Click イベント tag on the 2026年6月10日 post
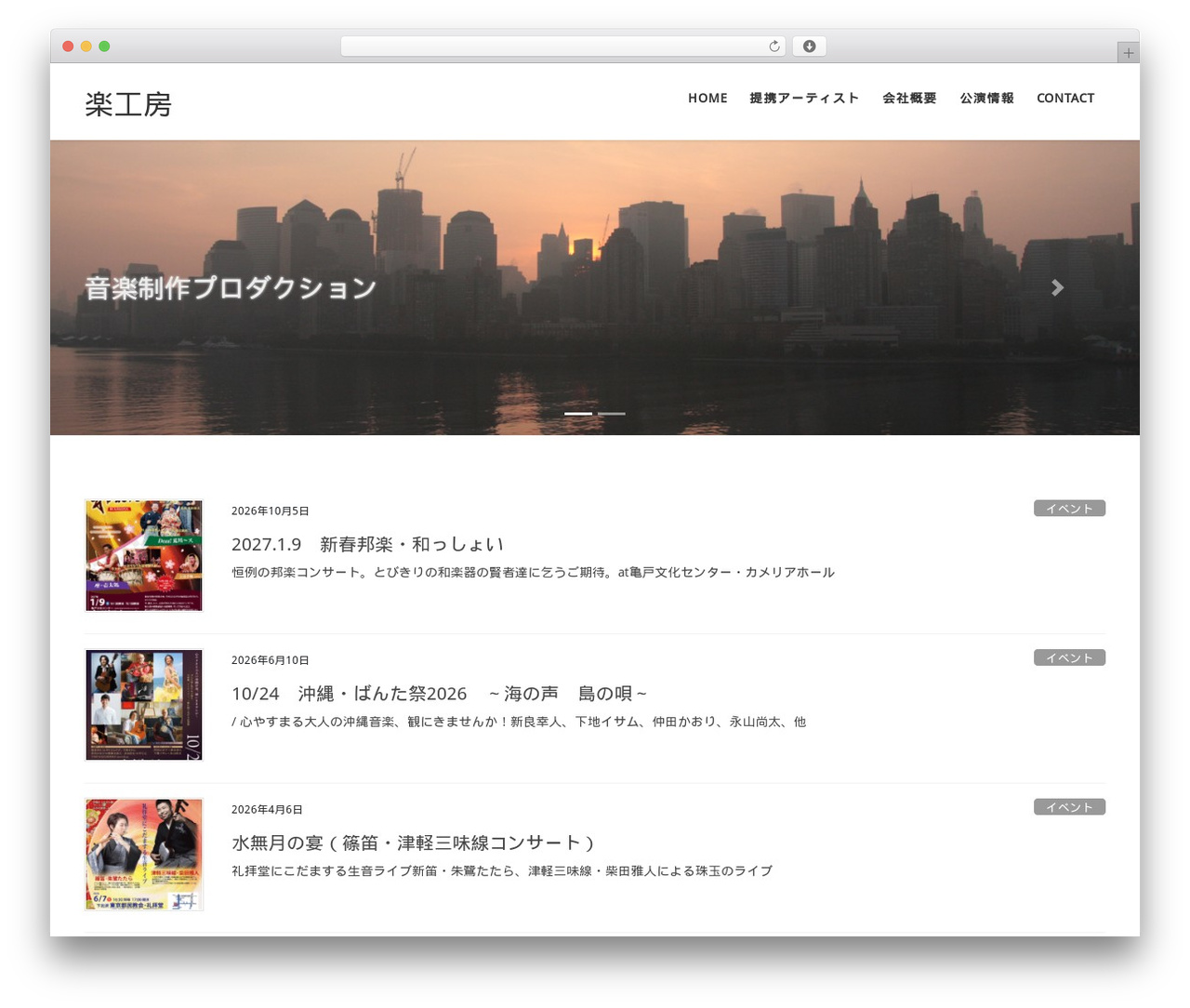The width and height of the screenshot is (1190, 1008). [x=1069, y=657]
